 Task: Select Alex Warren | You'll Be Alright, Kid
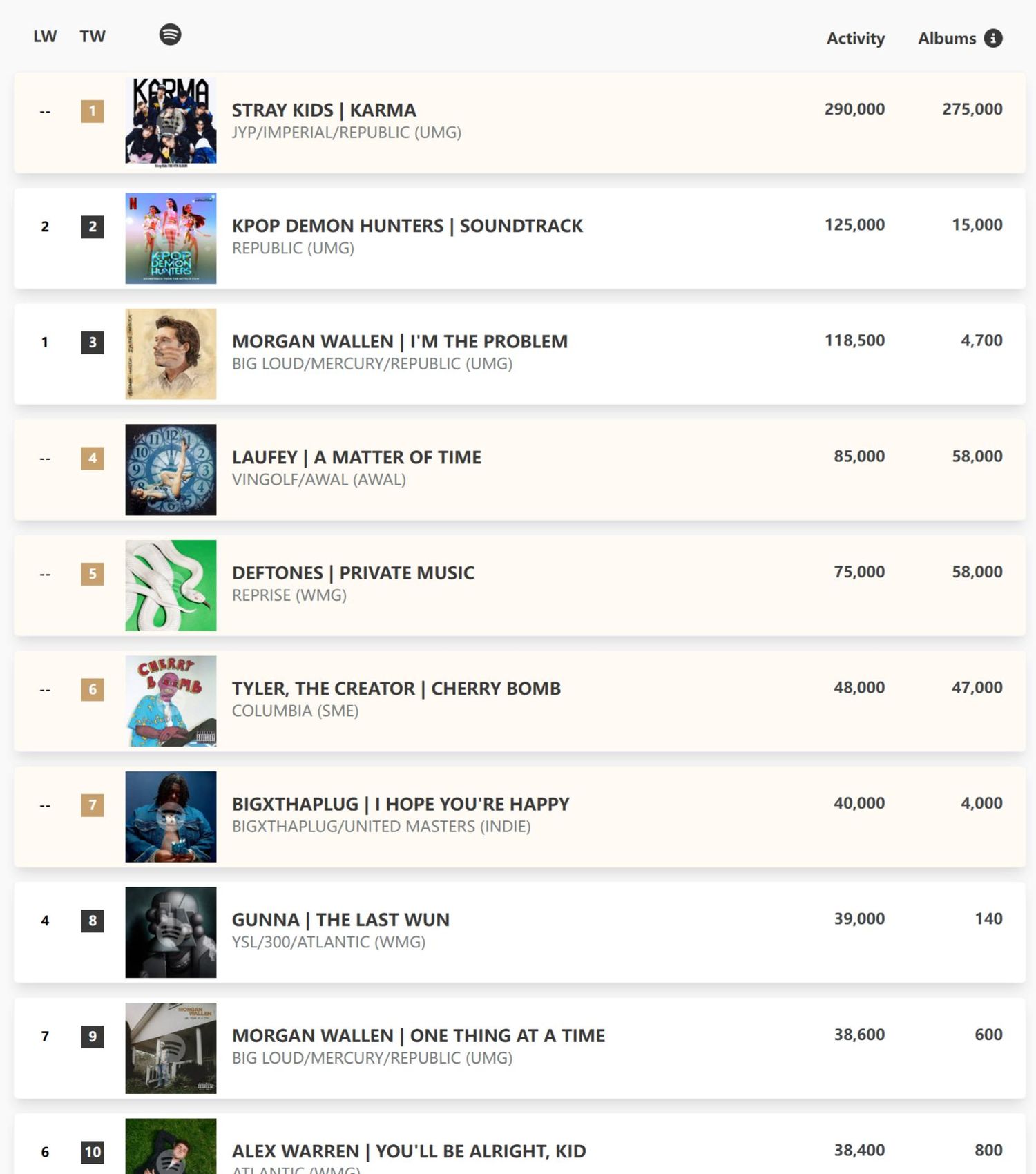tap(409, 1151)
